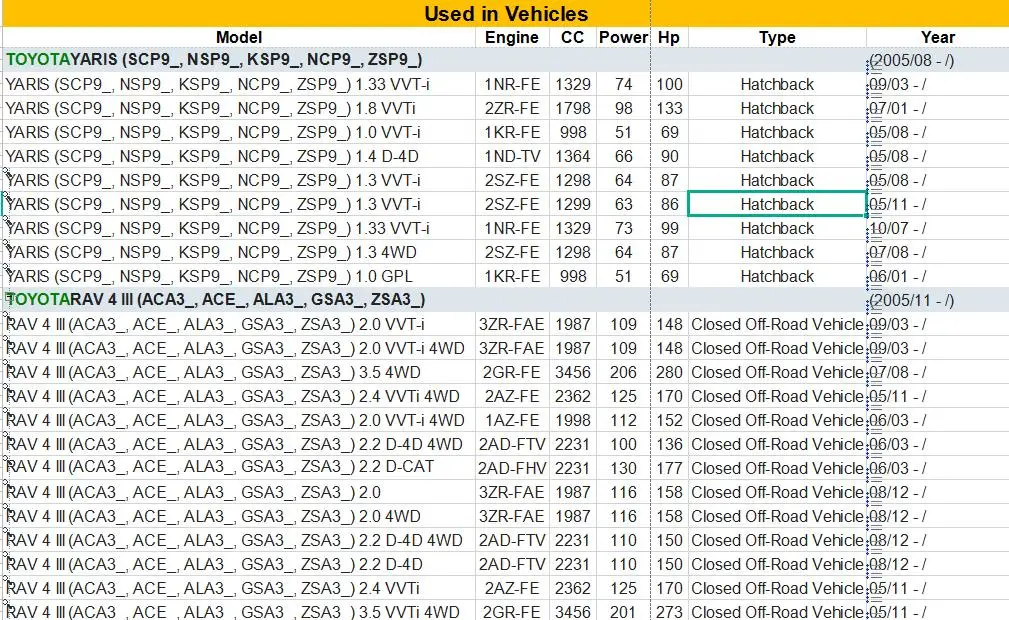Click CC cell 1998

coord(573,420)
